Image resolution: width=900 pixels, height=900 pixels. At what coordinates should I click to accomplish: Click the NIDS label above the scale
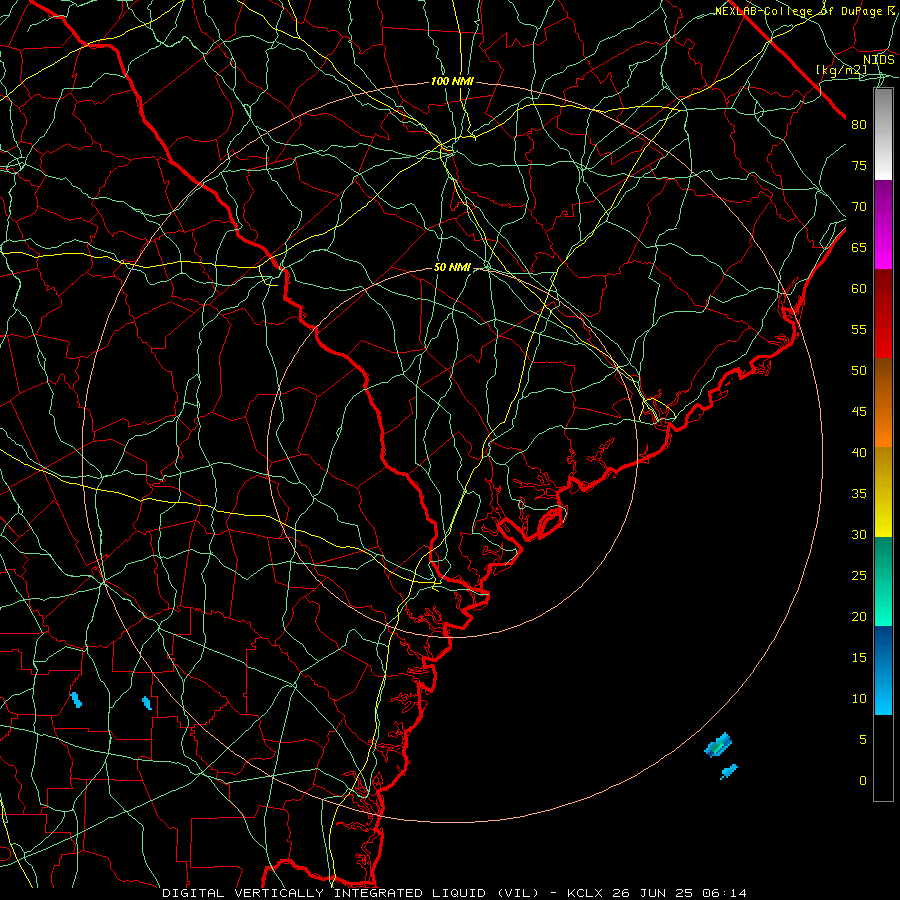(x=879, y=60)
